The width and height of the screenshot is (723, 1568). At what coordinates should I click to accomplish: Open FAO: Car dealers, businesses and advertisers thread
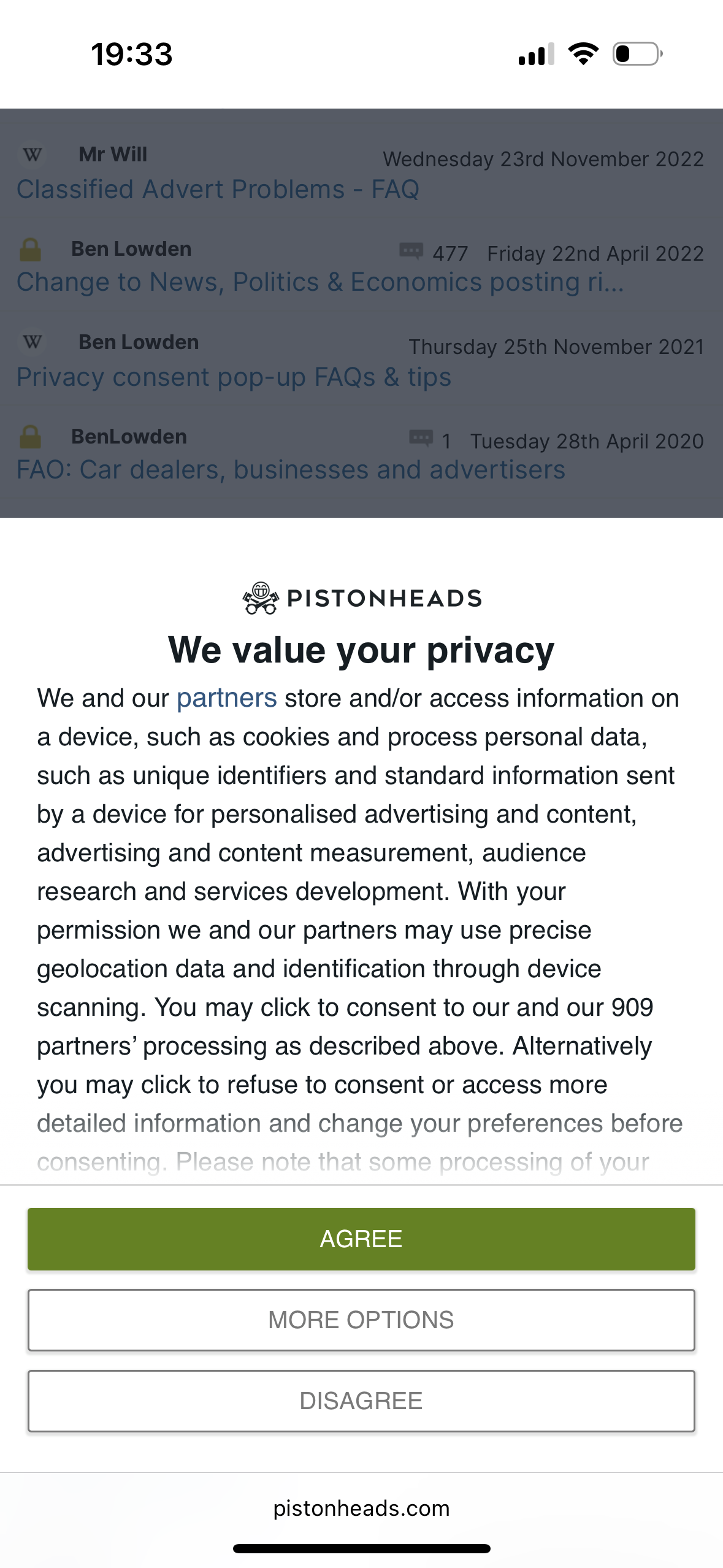[x=291, y=470]
